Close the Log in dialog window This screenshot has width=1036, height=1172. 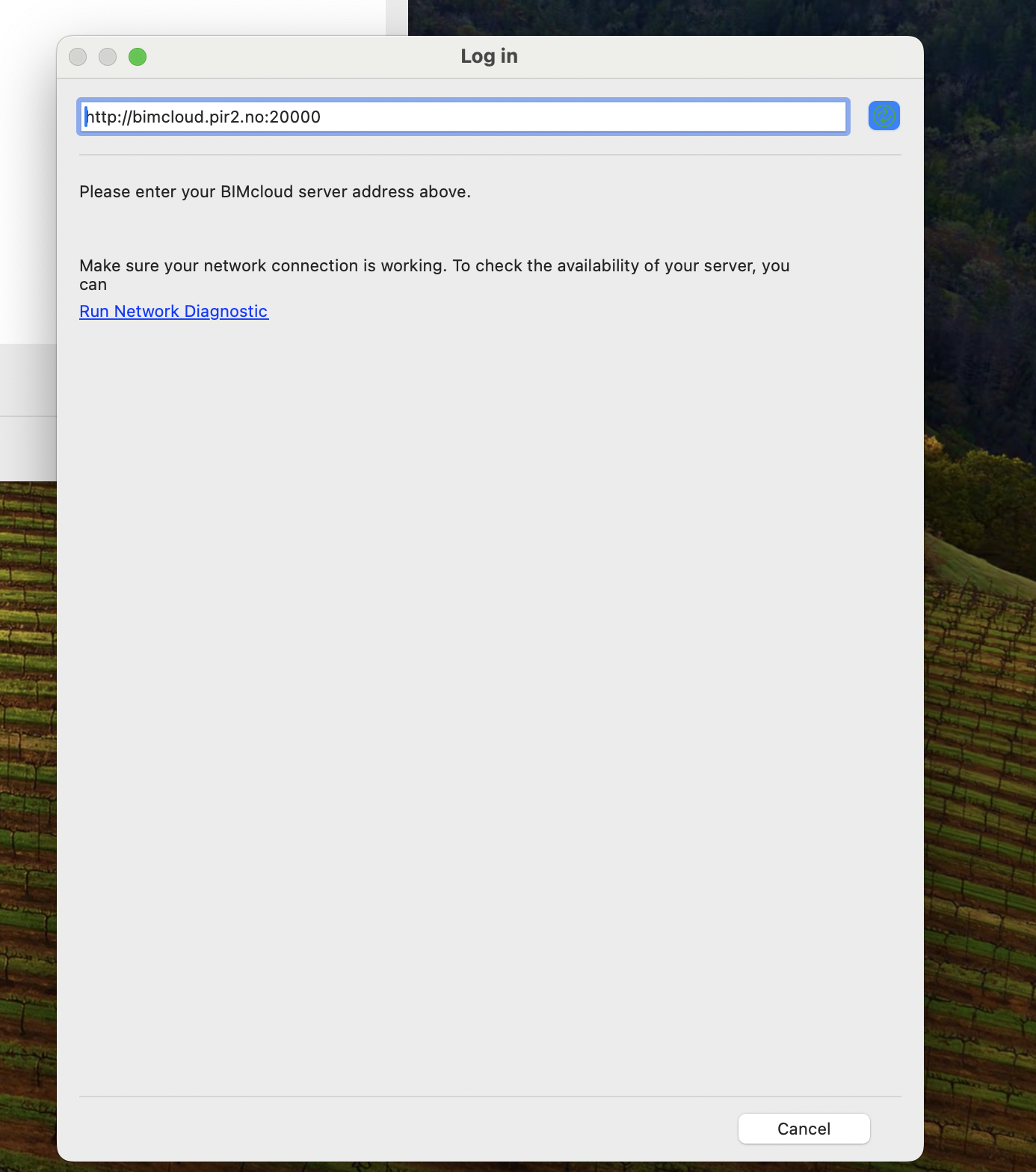pos(78,57)
